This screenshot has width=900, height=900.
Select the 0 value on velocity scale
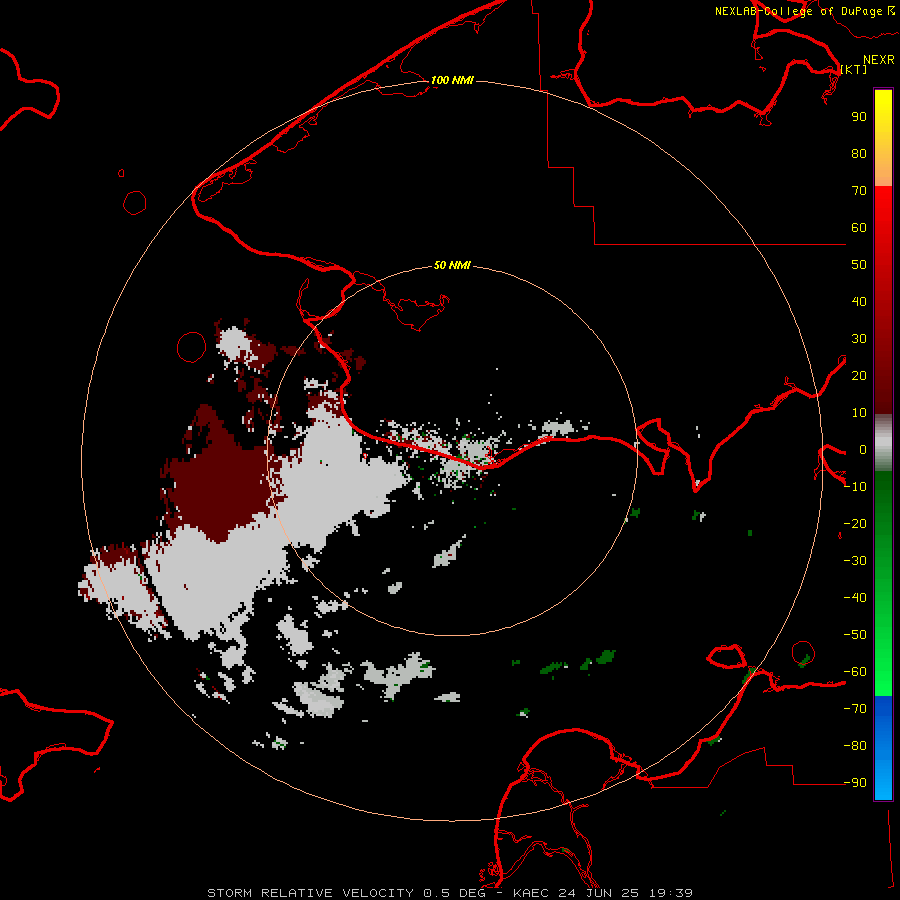[863, 449]
